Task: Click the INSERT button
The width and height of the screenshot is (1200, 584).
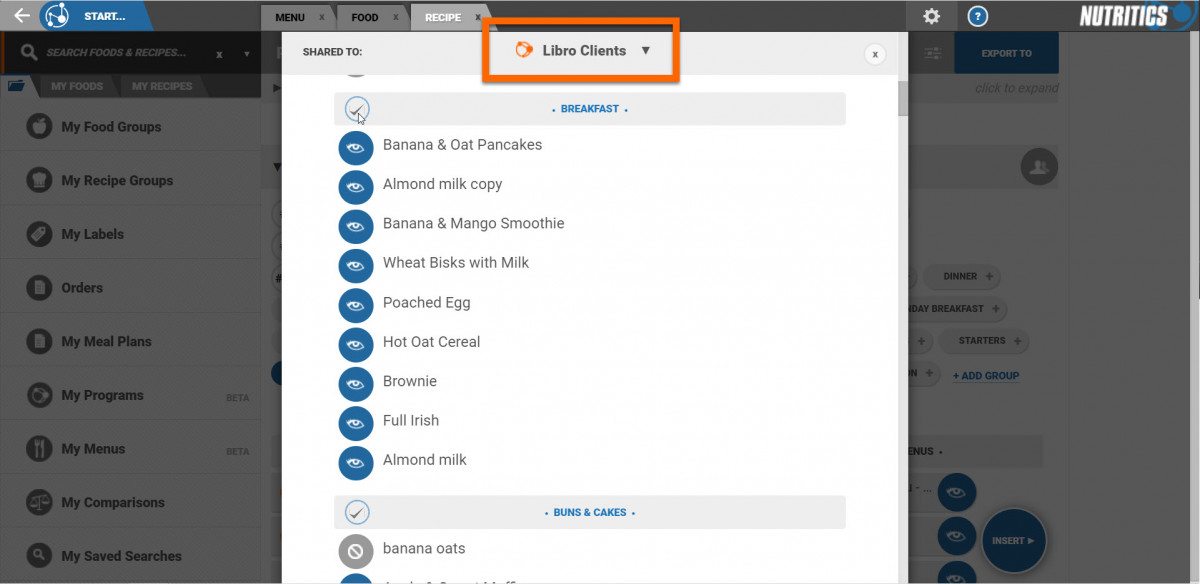Action: [x=1013, y=541]
